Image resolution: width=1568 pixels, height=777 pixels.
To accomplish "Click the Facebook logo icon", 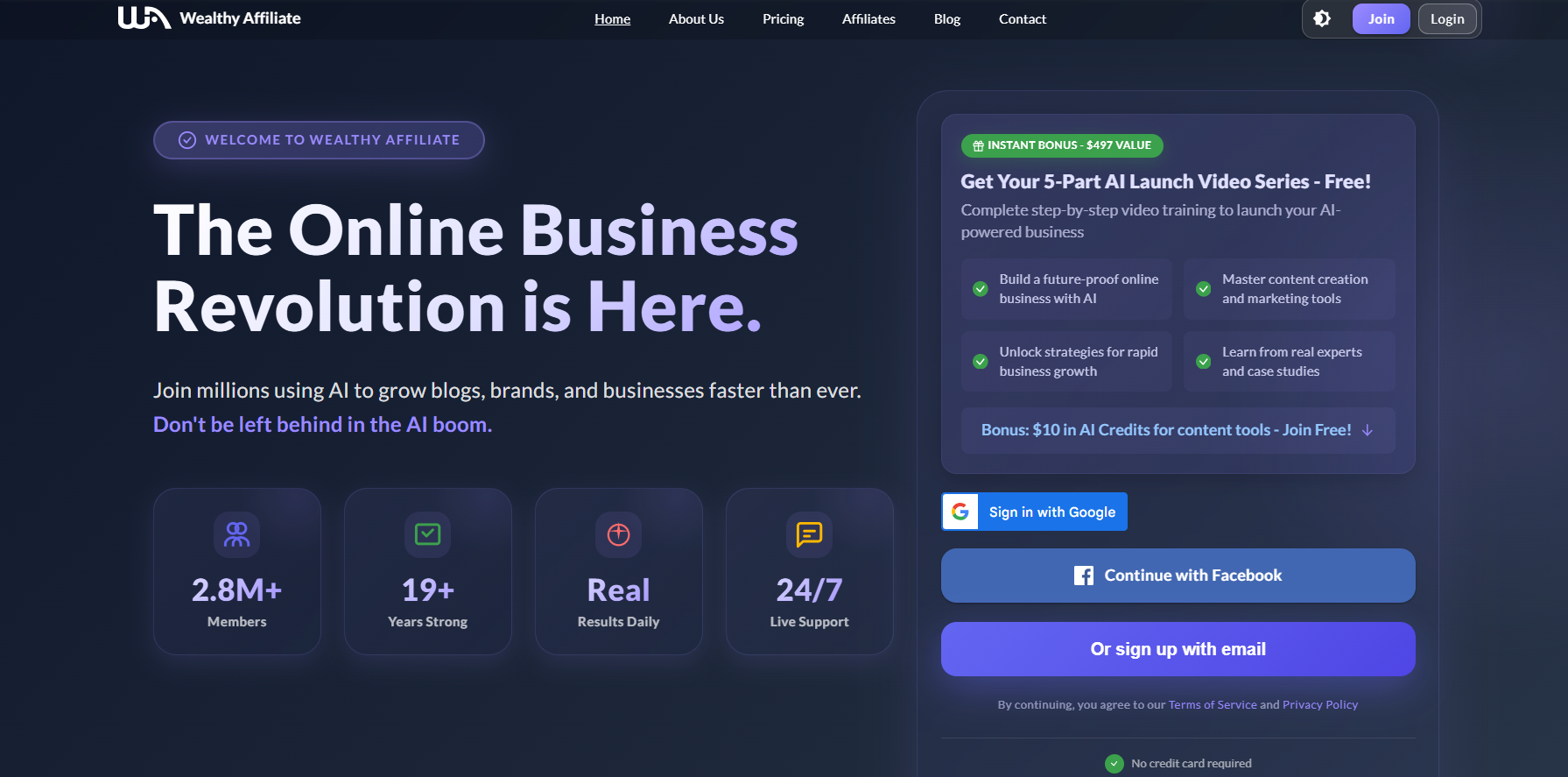I will tap(1084, 576).
